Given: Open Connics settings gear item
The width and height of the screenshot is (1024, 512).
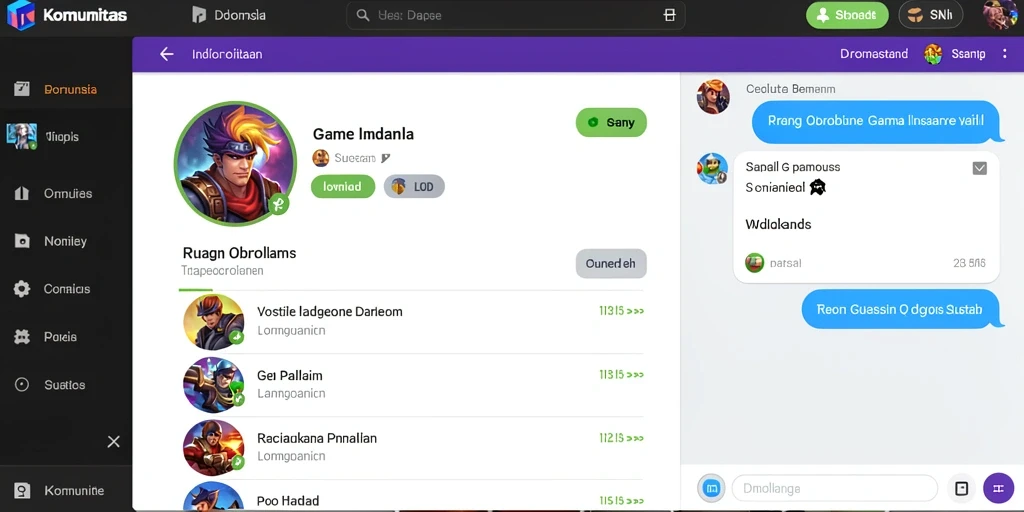Looking at the screenshot, I should coord(66,289).
